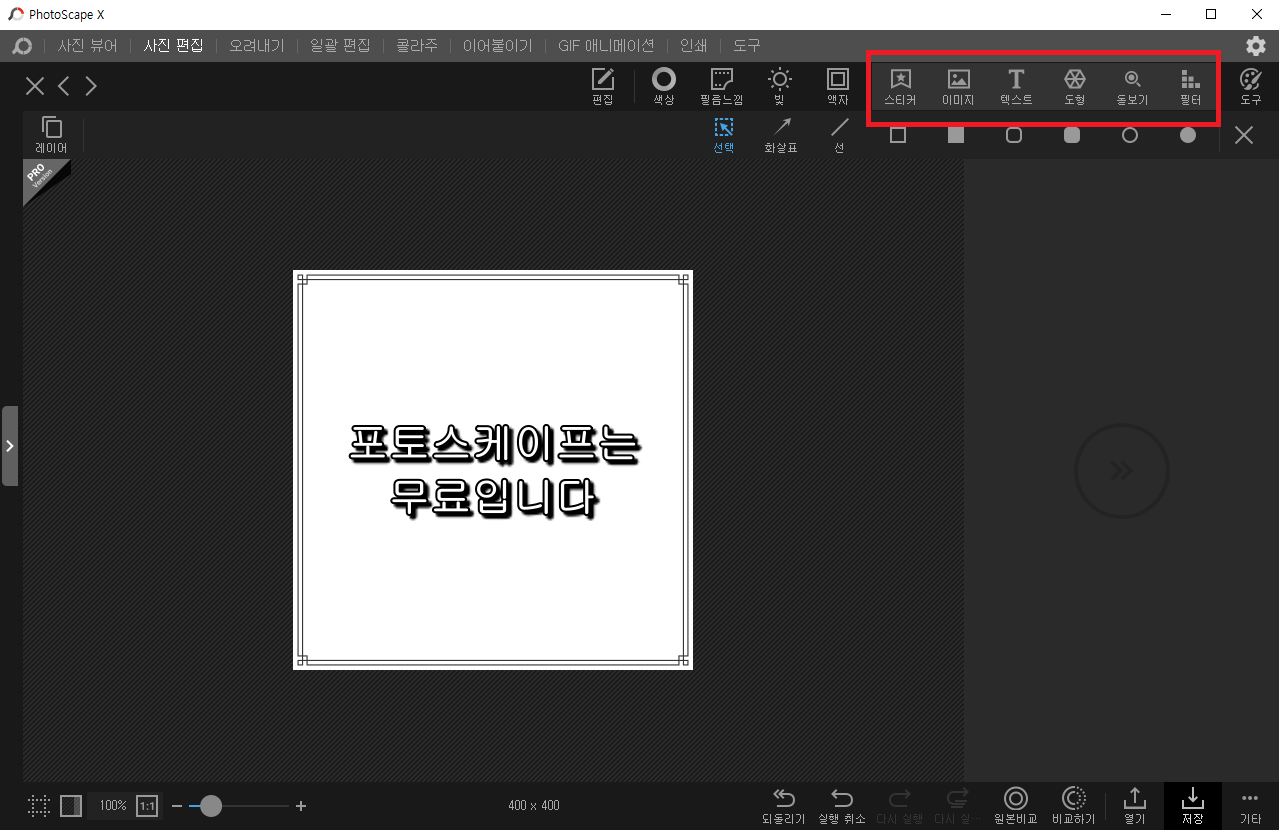Viewport: 1279px width, 830px height.
Task: Zoom out with the minus button
Action: pos(177,806)
